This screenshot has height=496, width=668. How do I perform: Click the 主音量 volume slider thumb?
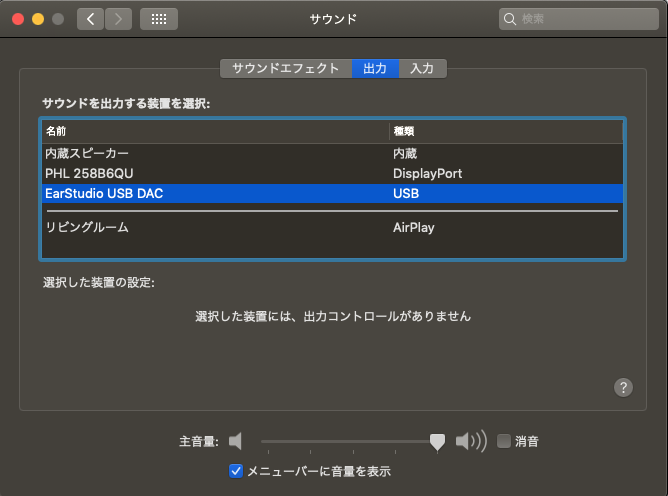pyautogui.click(x=437, y=442)
